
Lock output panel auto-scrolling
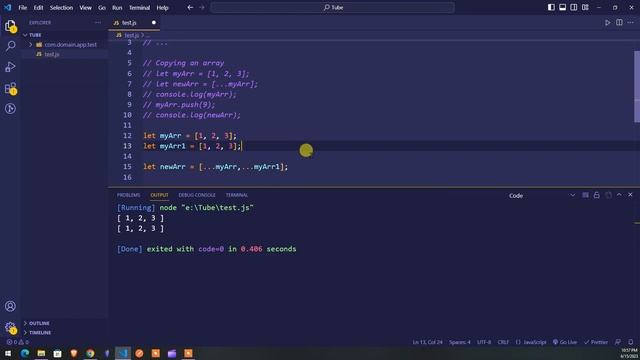[596, 195]
